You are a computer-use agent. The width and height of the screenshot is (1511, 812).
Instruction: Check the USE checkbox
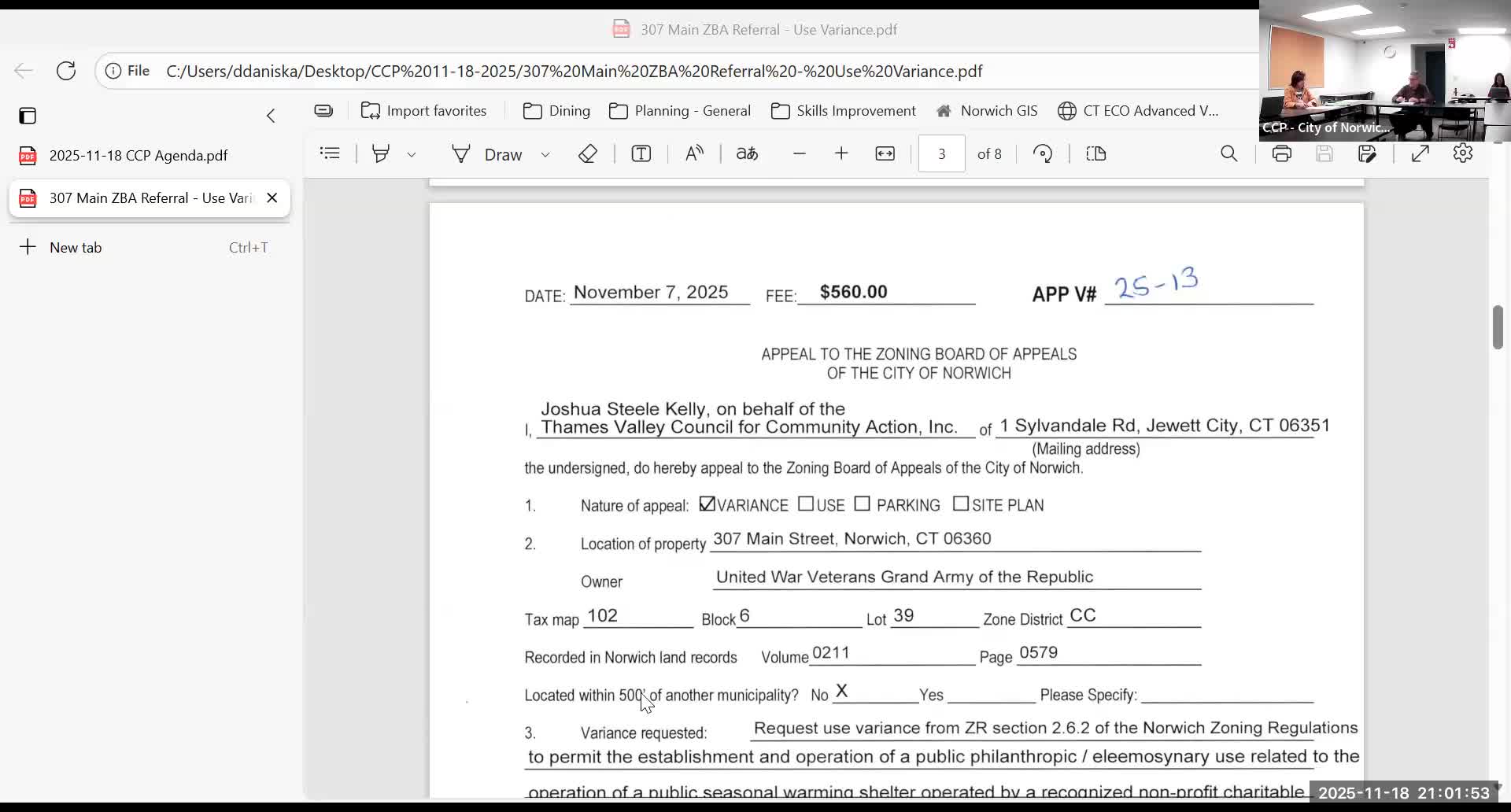[806, 504]
